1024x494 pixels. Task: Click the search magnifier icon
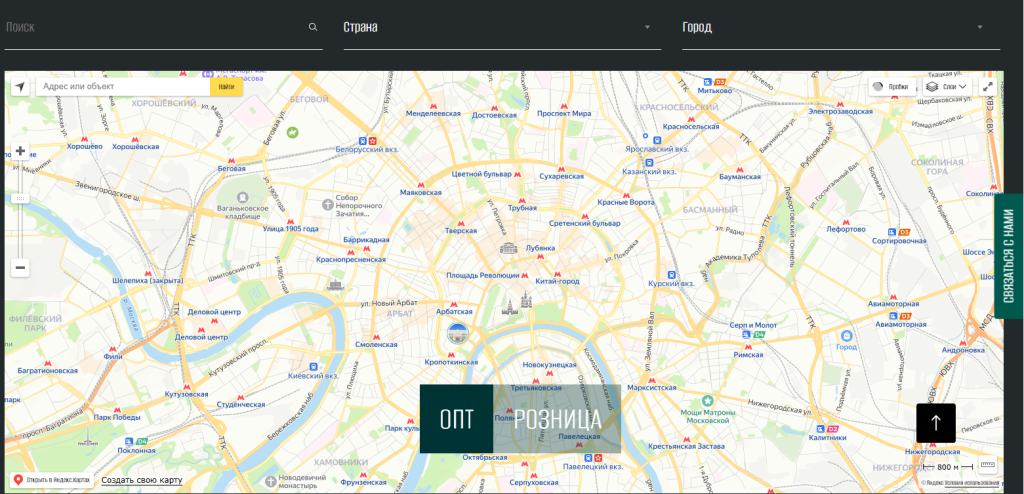(x=313, y=27)
